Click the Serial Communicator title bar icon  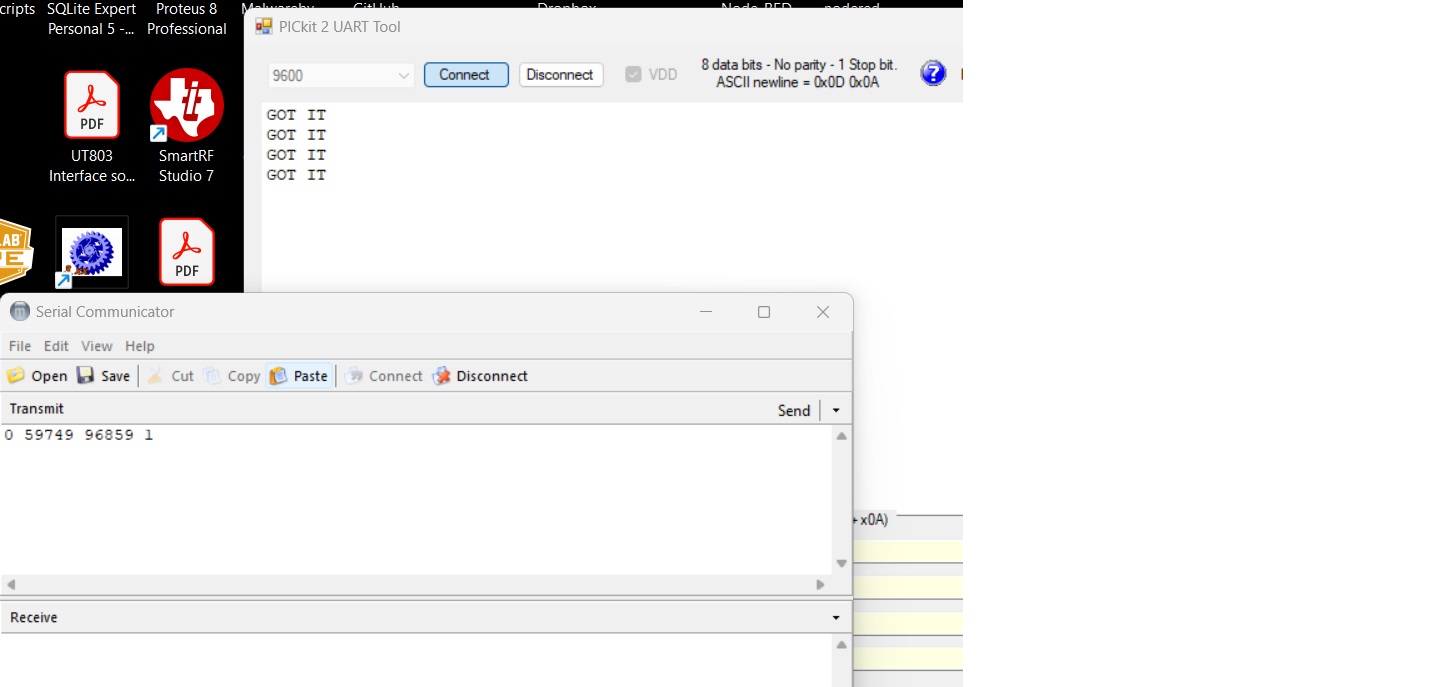[x=20, y=311]
